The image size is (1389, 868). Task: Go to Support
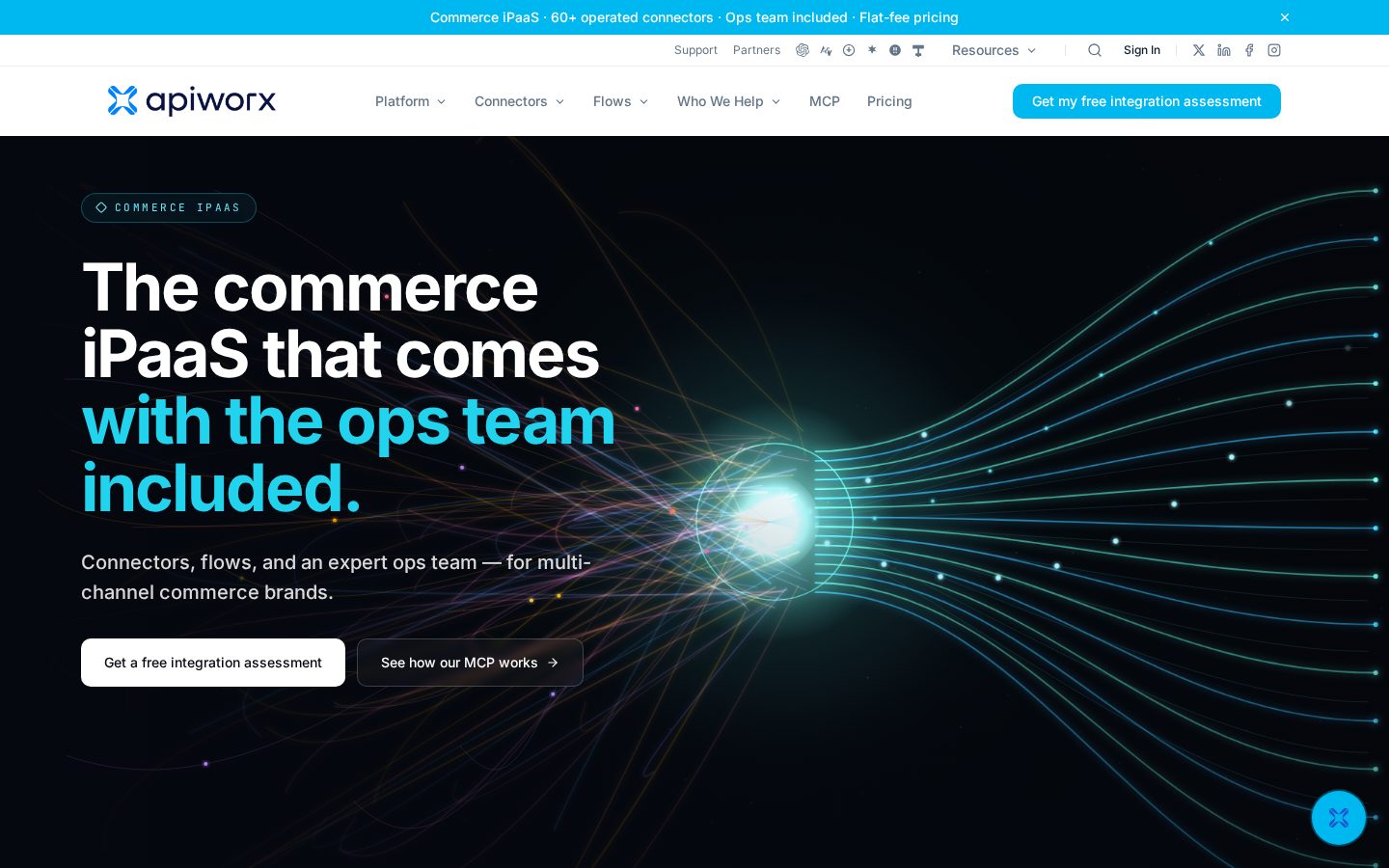(695, 50)
